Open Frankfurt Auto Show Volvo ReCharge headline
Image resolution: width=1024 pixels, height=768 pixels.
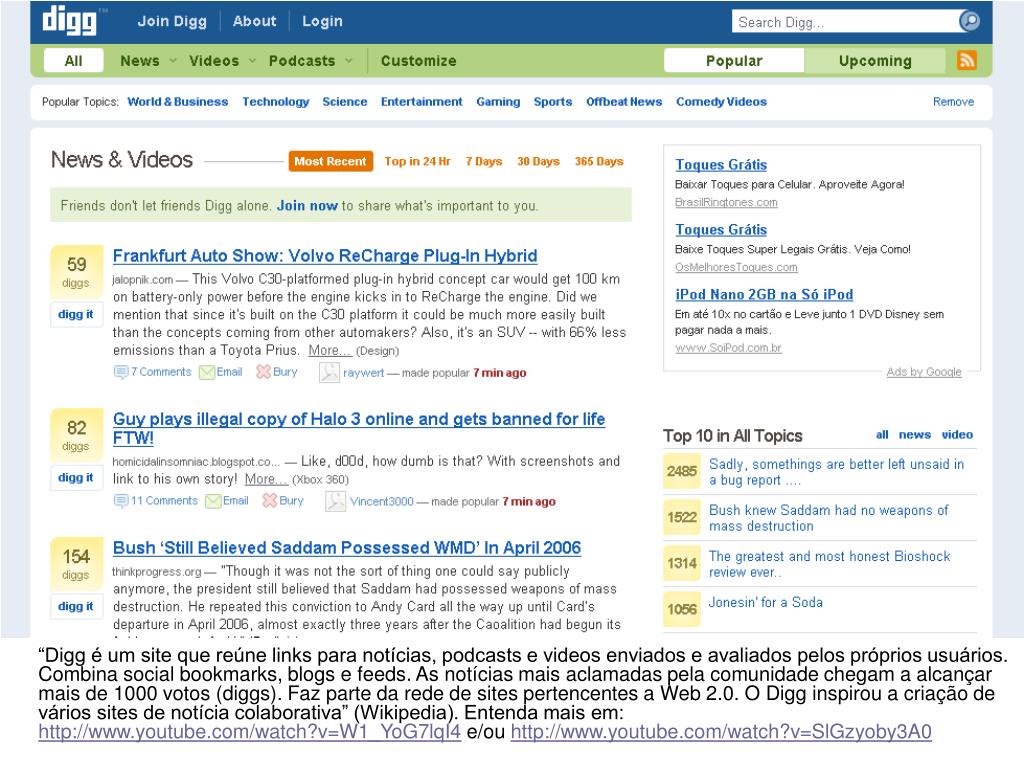coord(325,256)
